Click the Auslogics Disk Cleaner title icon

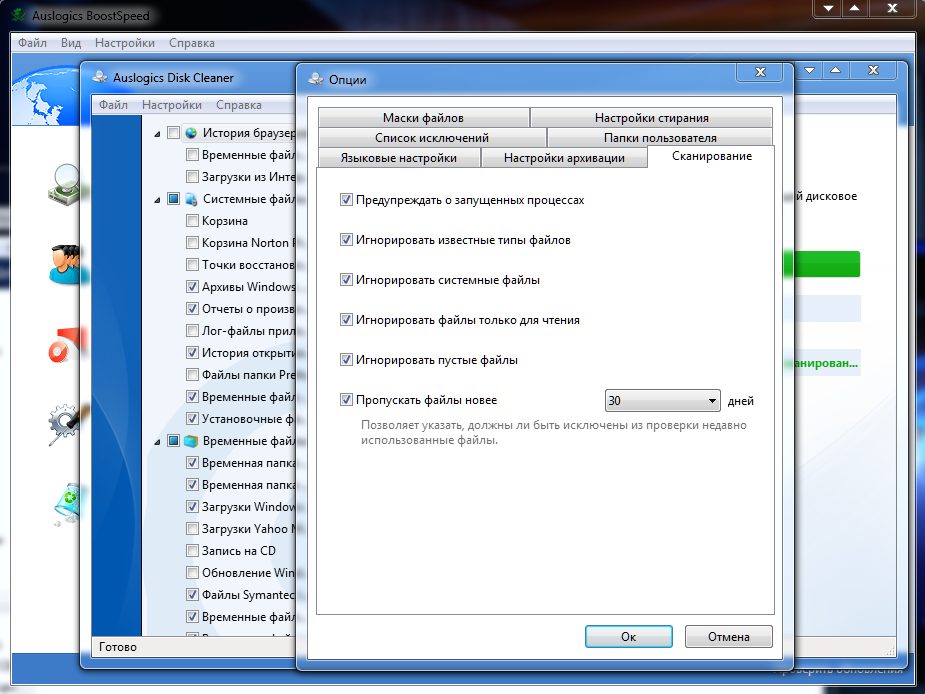pyautogui.click(x=100, y=77)
